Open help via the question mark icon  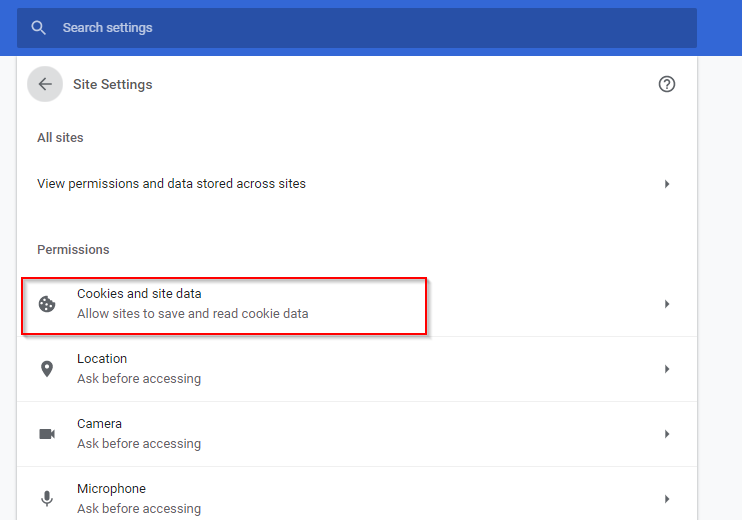[666, 84]
